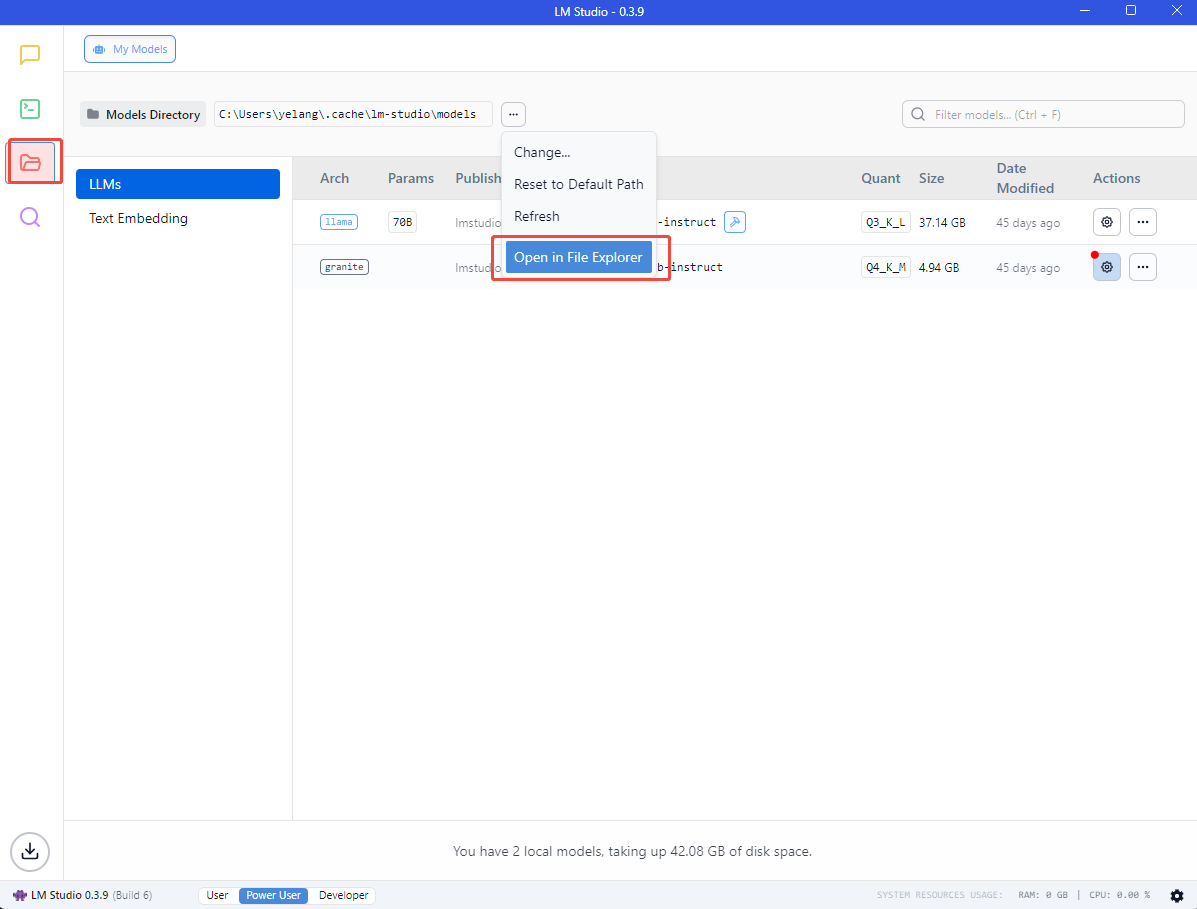
Task: Open the Discover magnifier sidebar icon
Action: point(30,217)
